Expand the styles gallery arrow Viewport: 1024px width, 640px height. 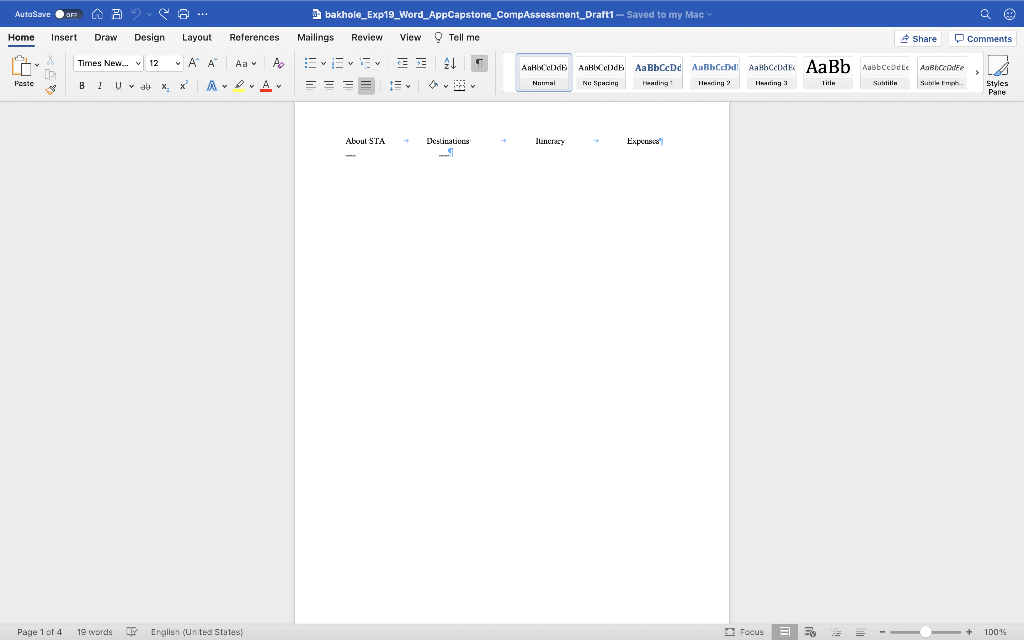point(977,72)
